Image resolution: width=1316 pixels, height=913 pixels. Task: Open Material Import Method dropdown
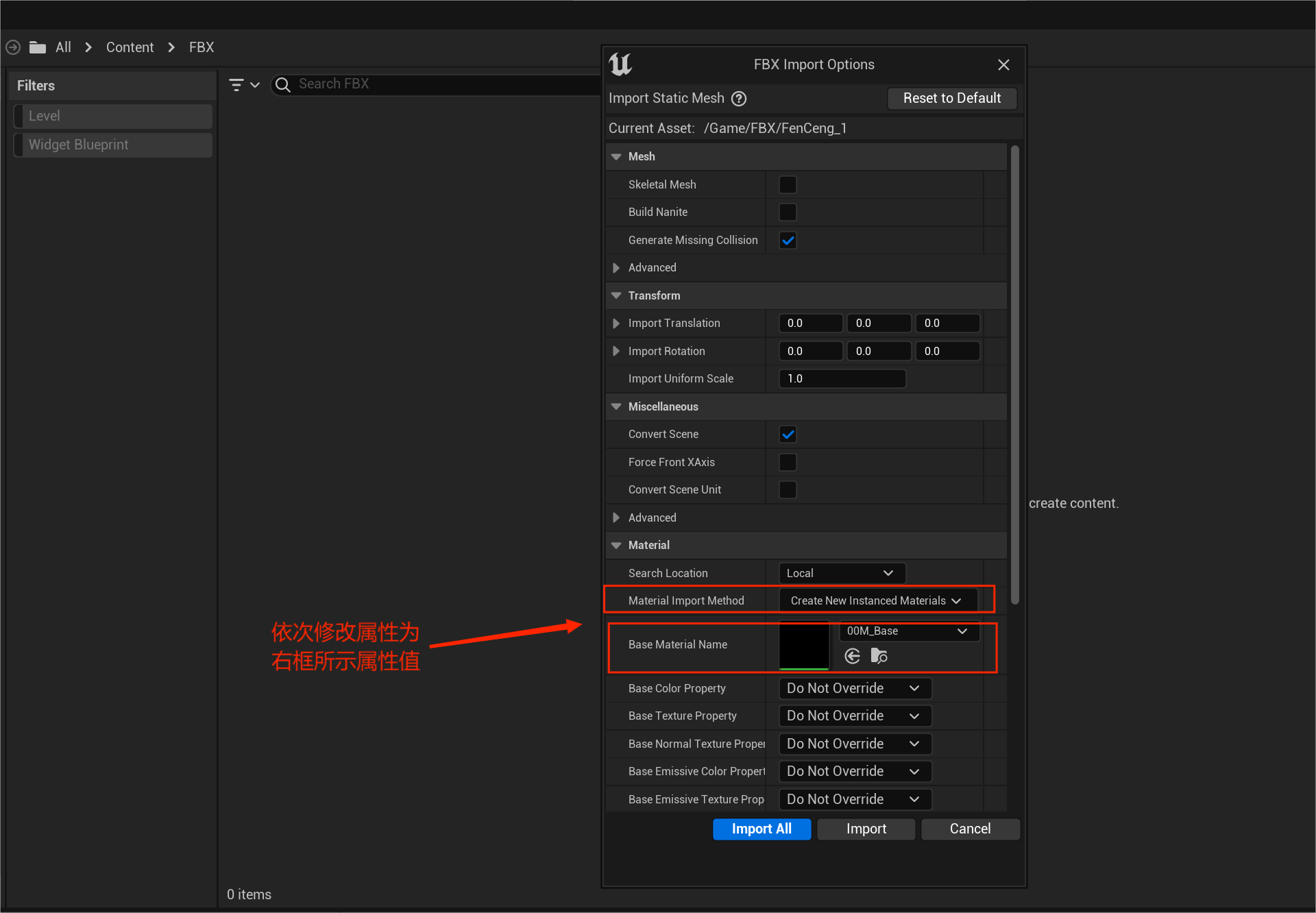pos(878,601)
